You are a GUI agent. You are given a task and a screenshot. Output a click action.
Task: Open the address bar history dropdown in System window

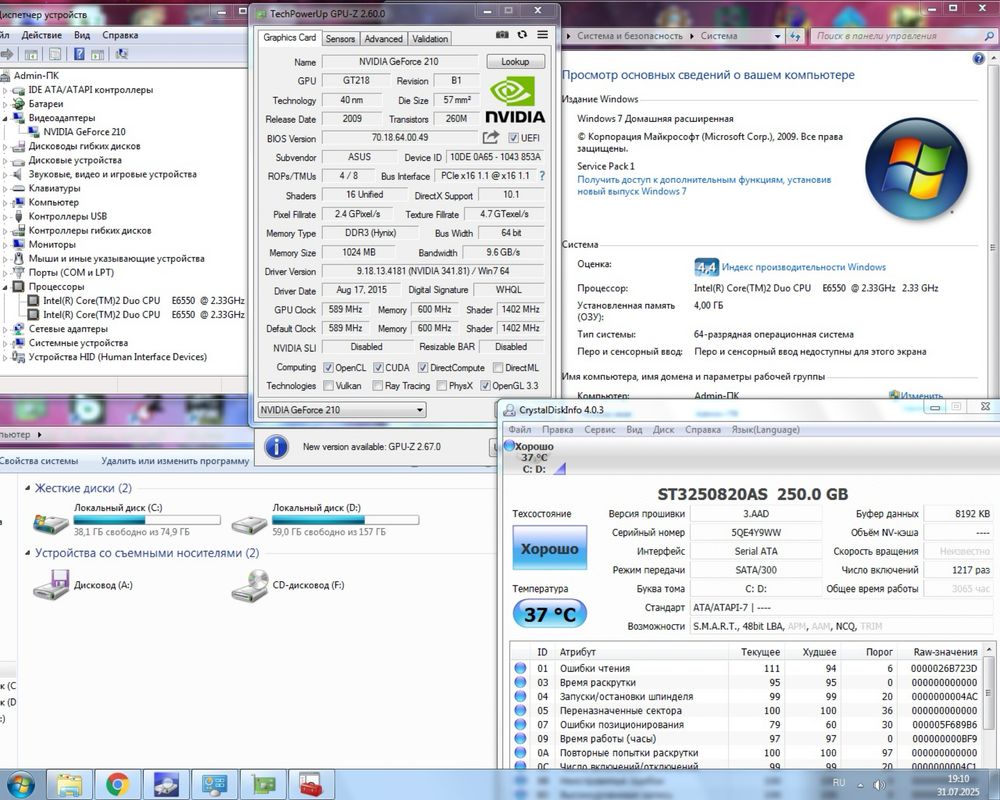(x=777, y=36)
